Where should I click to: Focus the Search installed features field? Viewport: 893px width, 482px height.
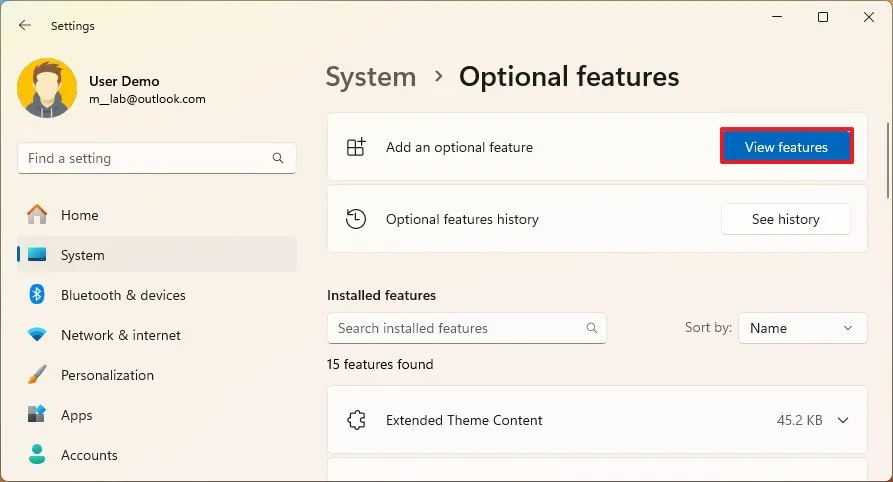(x=466, y=328)
